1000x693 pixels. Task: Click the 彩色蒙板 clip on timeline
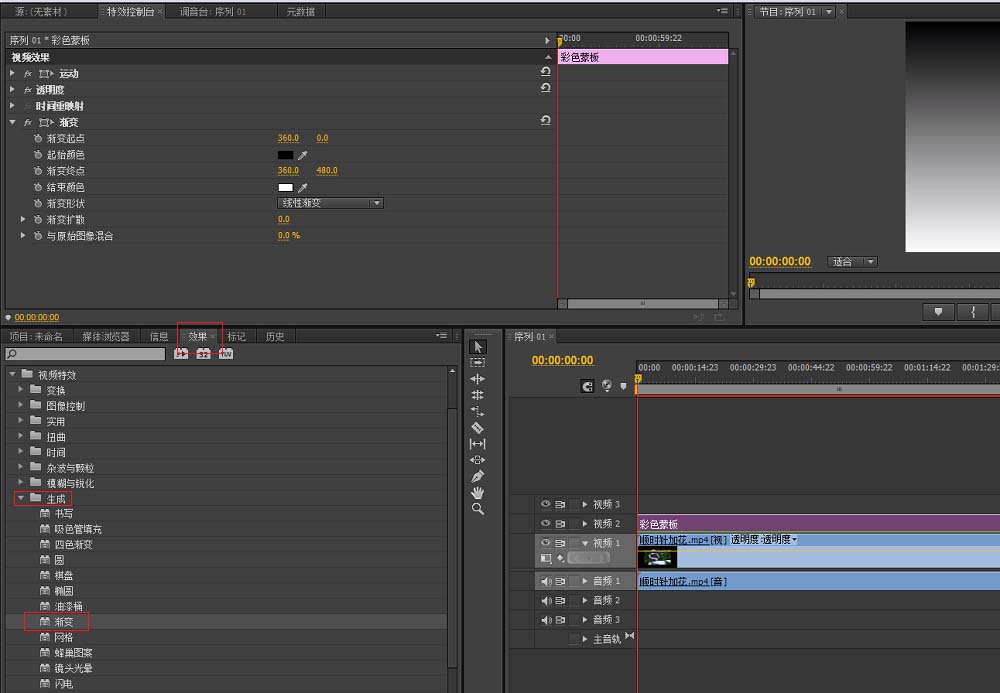click(818, 523)
